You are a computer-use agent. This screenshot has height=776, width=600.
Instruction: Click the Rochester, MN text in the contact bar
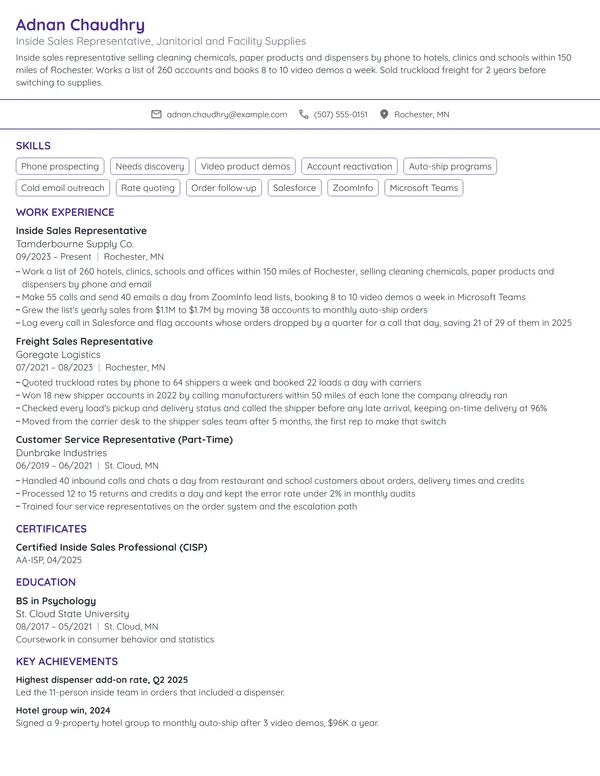[422, 114]
